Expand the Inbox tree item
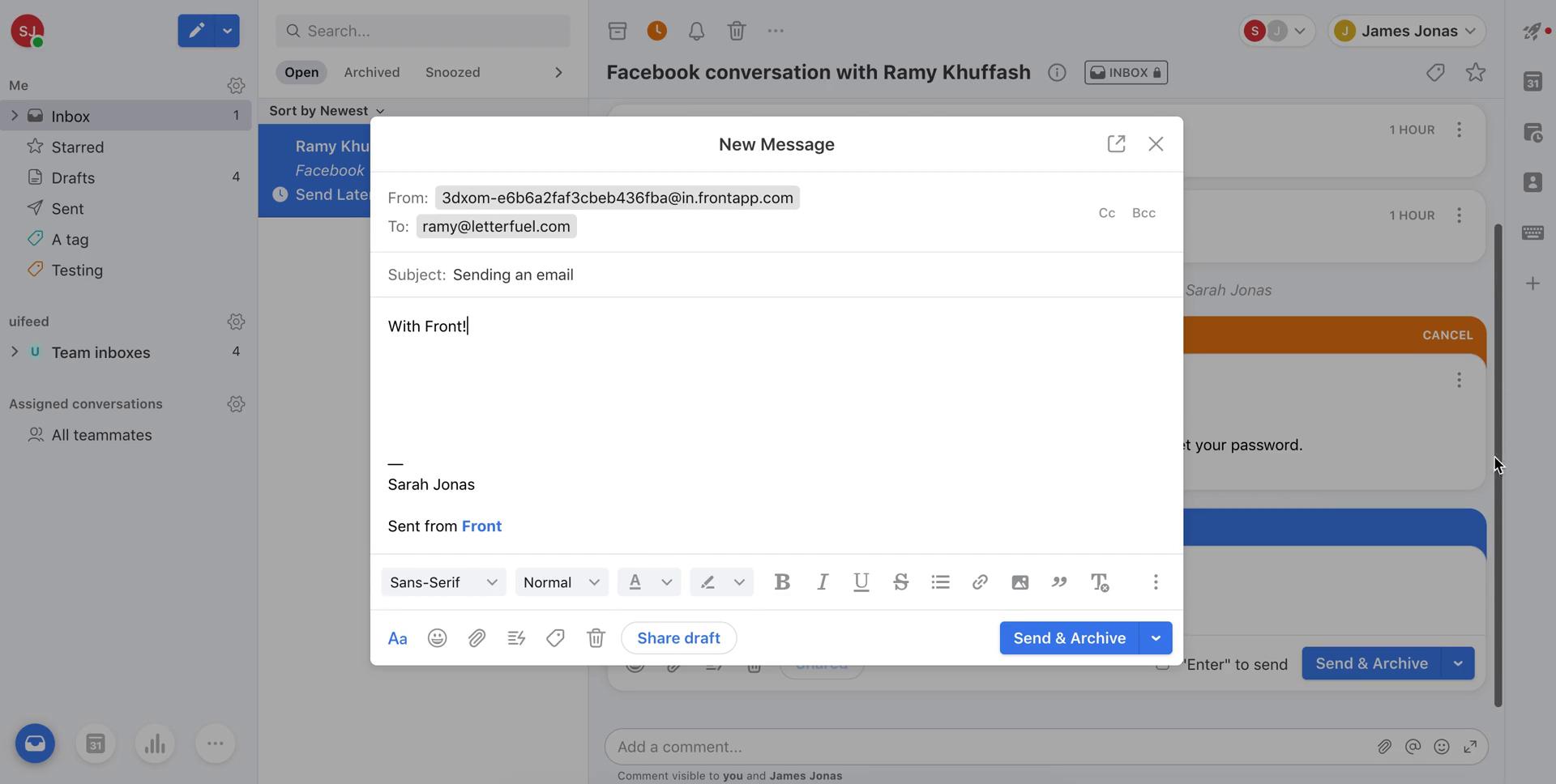The image size is (1556, 784). 14,116
